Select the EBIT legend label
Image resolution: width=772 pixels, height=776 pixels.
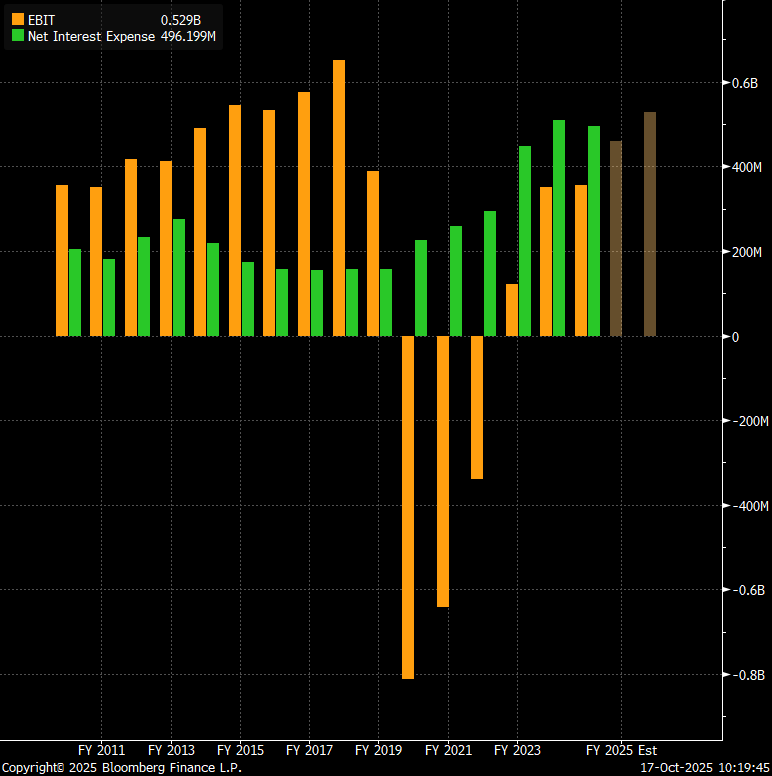[x=41, y=20]
